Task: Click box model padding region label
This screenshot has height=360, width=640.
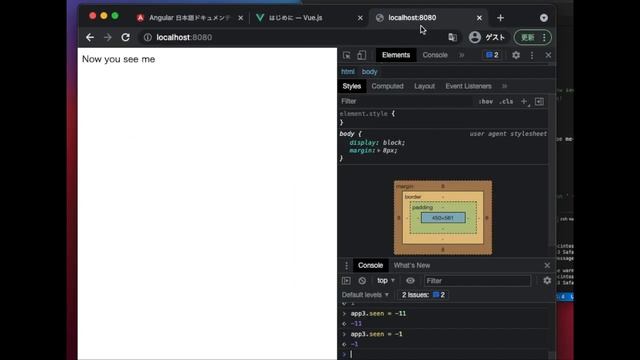Action: (x=422, y=207)
